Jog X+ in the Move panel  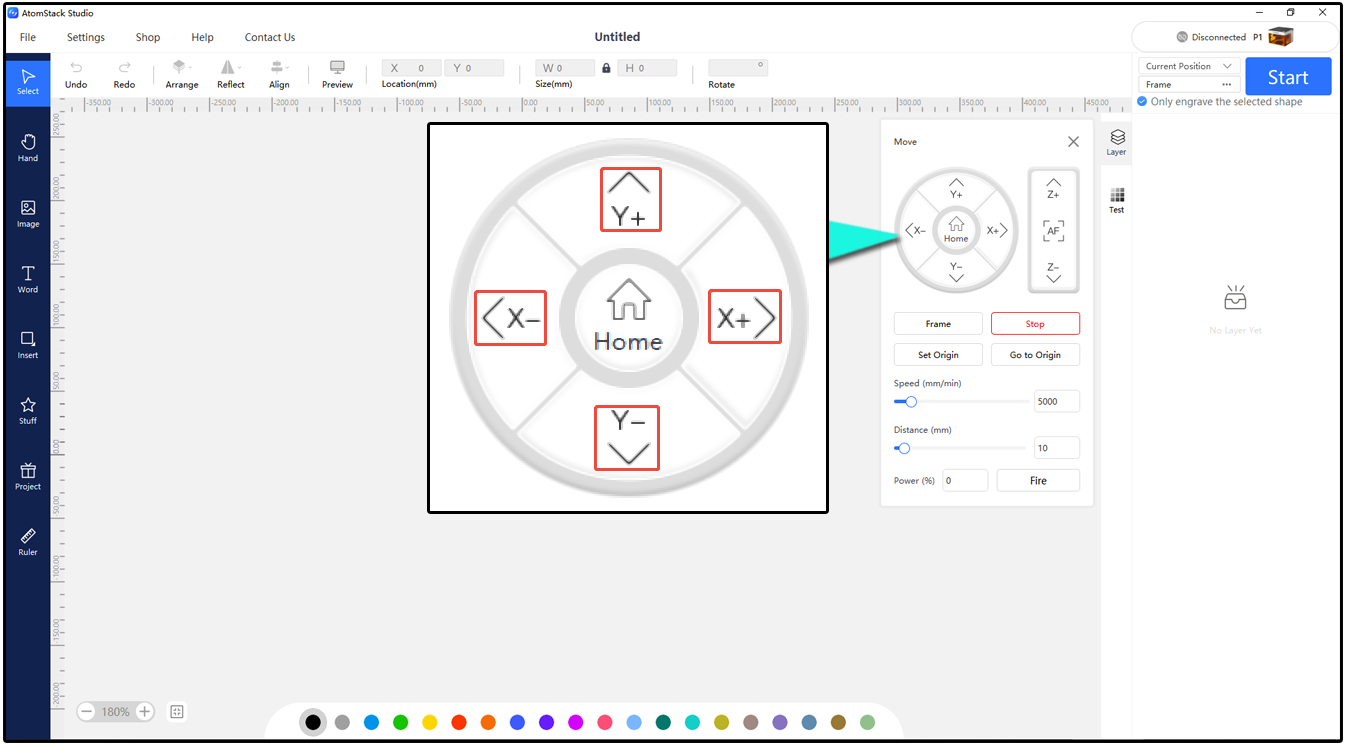(997, 230)
